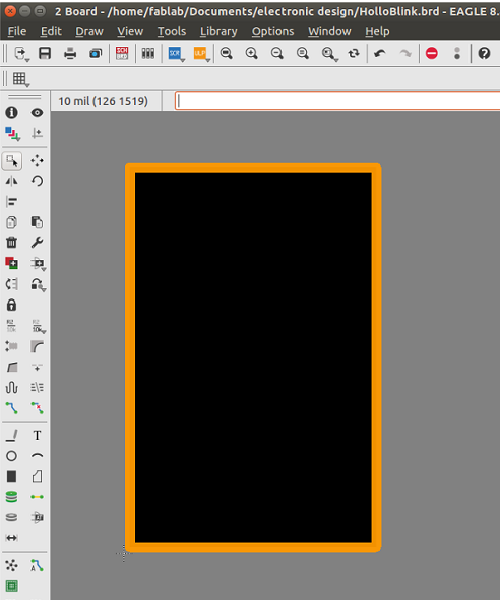
Task: Select the Move tool
Action: pos(37,161)
